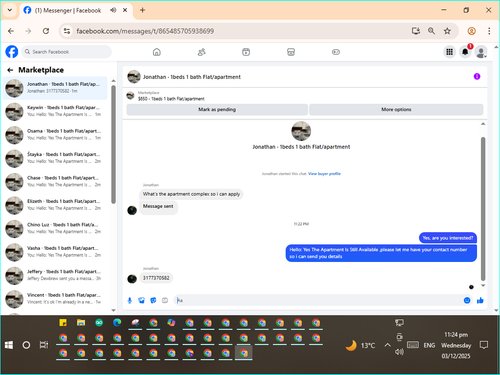Open the Video tab

pyautogui.click(x=246, y=52)
